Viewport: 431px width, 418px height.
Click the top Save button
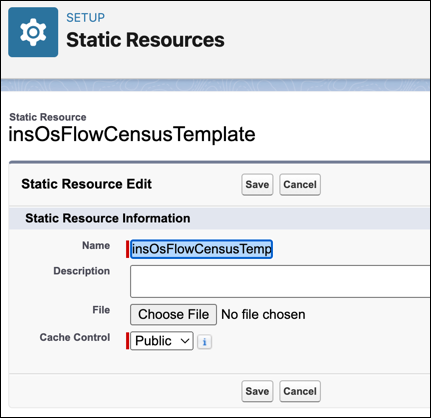click(257, 184)
